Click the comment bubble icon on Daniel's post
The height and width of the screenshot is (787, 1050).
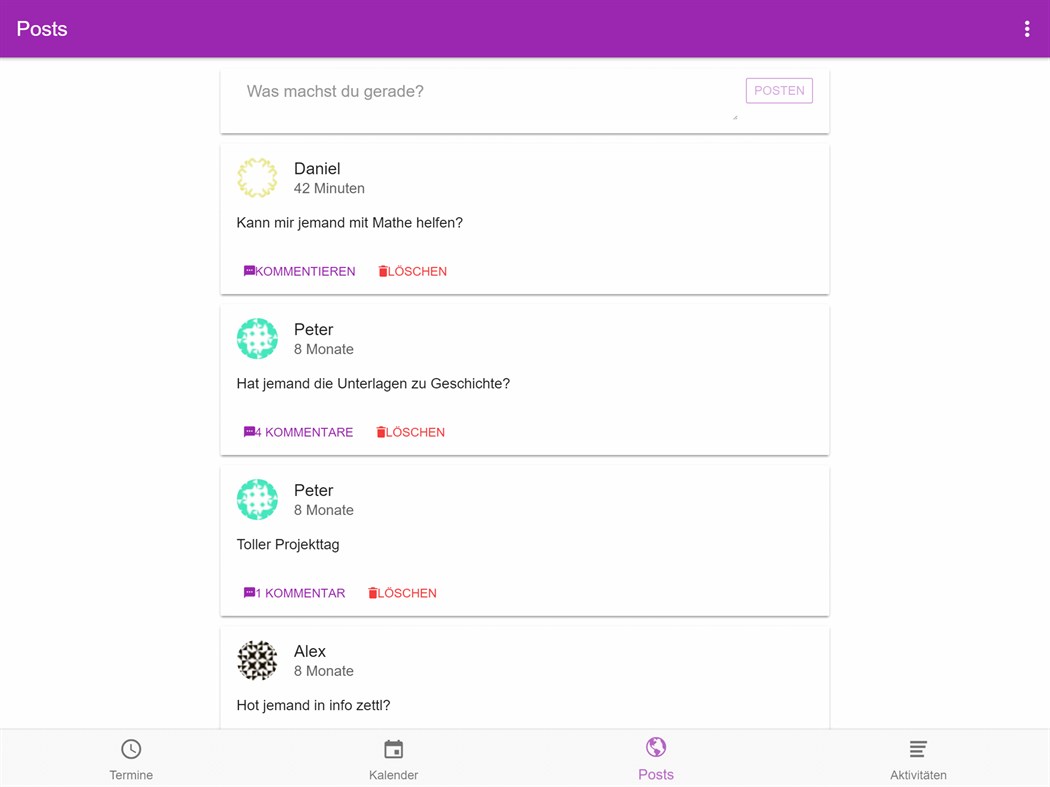(249, 271)
